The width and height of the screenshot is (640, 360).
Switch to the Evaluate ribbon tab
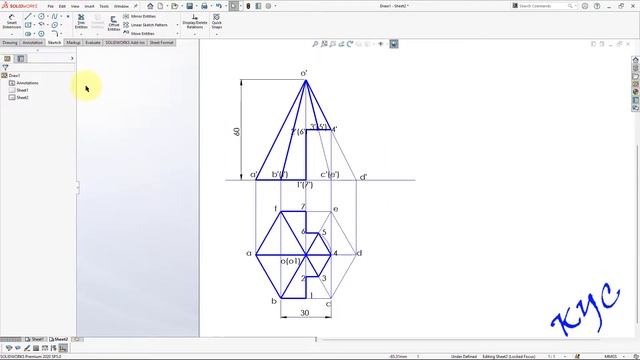tap(93, 42)
